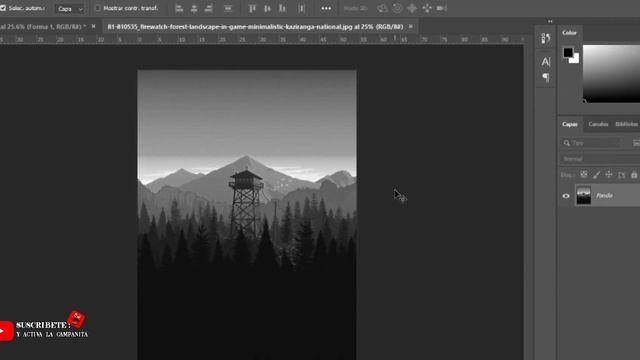Click the align horizontal centers icon
The height and width of the screenshot is (360, 640).
[x=194, y=8]
